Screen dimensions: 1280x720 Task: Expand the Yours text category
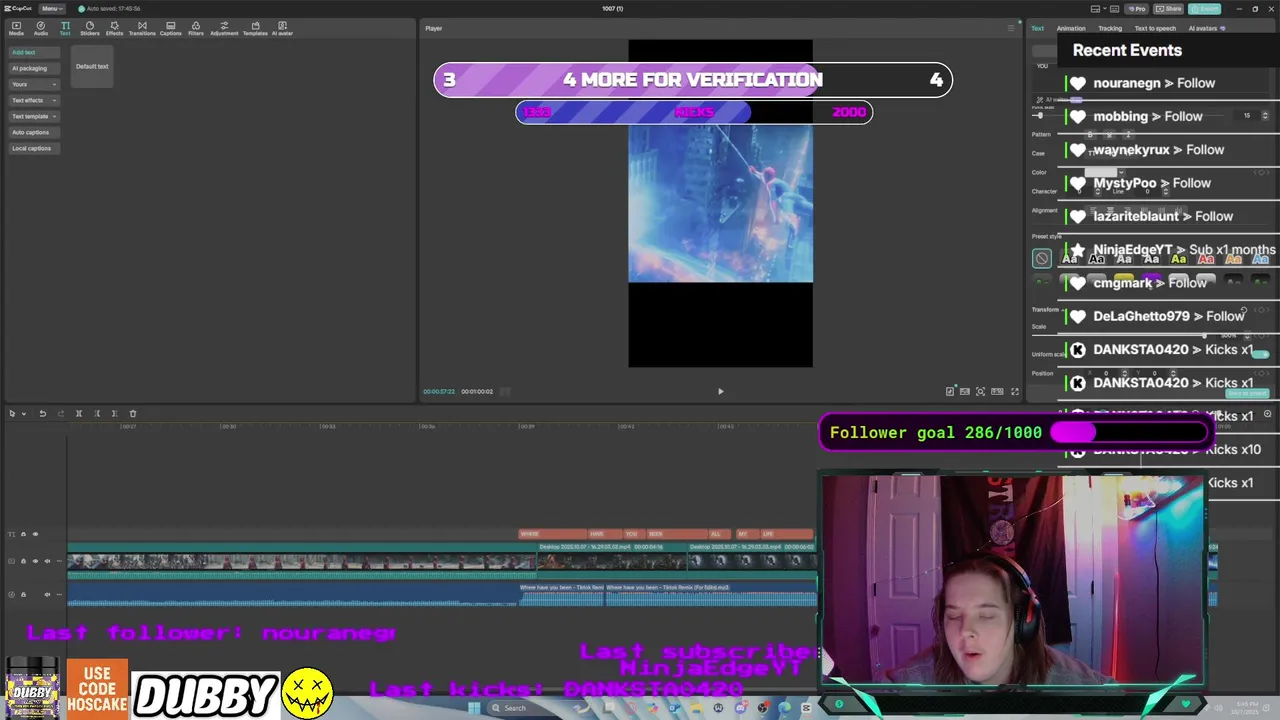click(x=34, y=84)
